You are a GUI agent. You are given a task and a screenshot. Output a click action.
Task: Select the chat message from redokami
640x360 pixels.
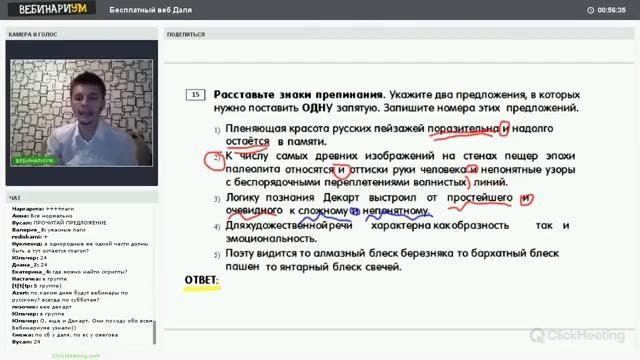click(30, 237)
